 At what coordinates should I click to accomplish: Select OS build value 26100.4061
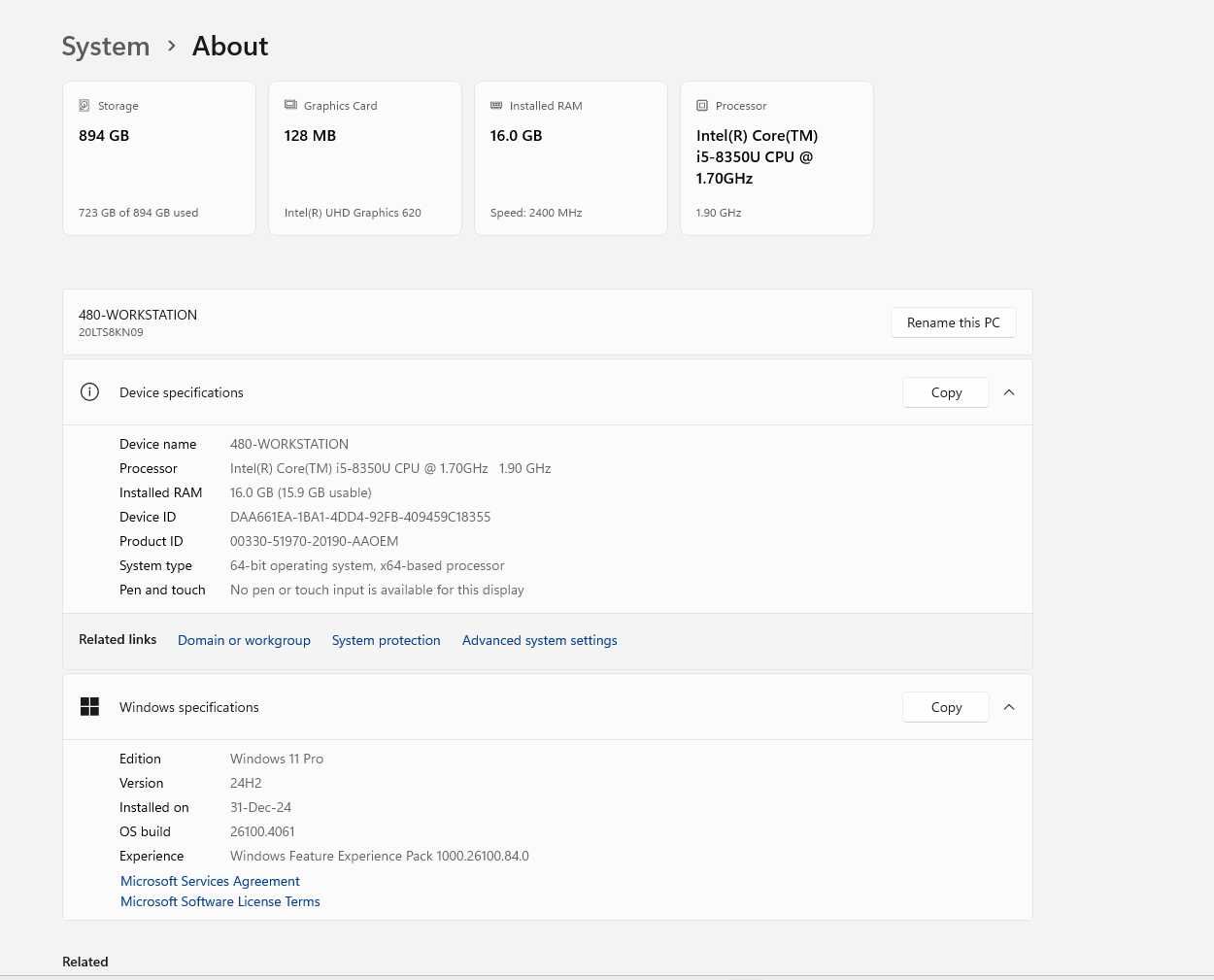tap(262, 831)
